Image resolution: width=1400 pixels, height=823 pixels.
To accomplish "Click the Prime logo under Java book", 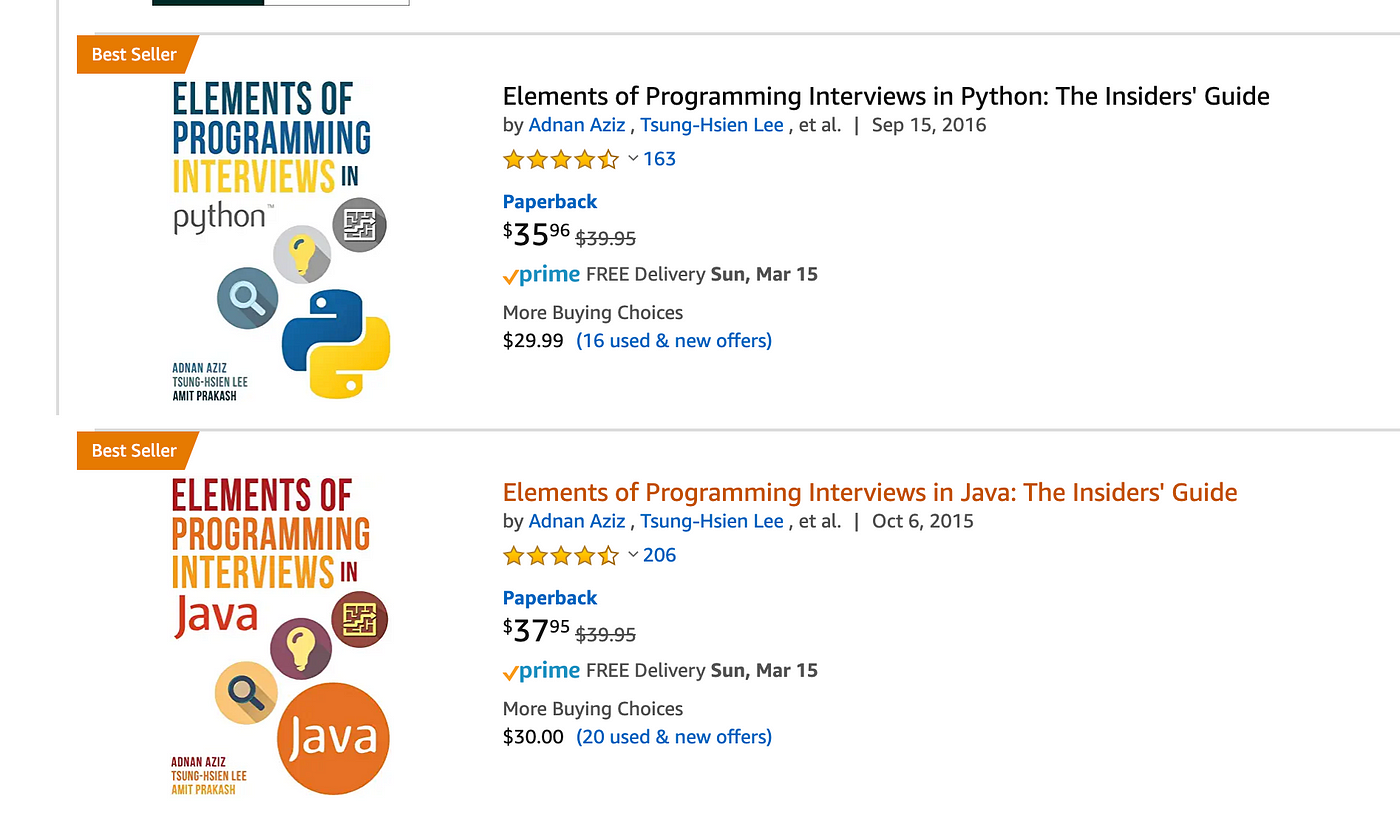I will pos(541,671).
